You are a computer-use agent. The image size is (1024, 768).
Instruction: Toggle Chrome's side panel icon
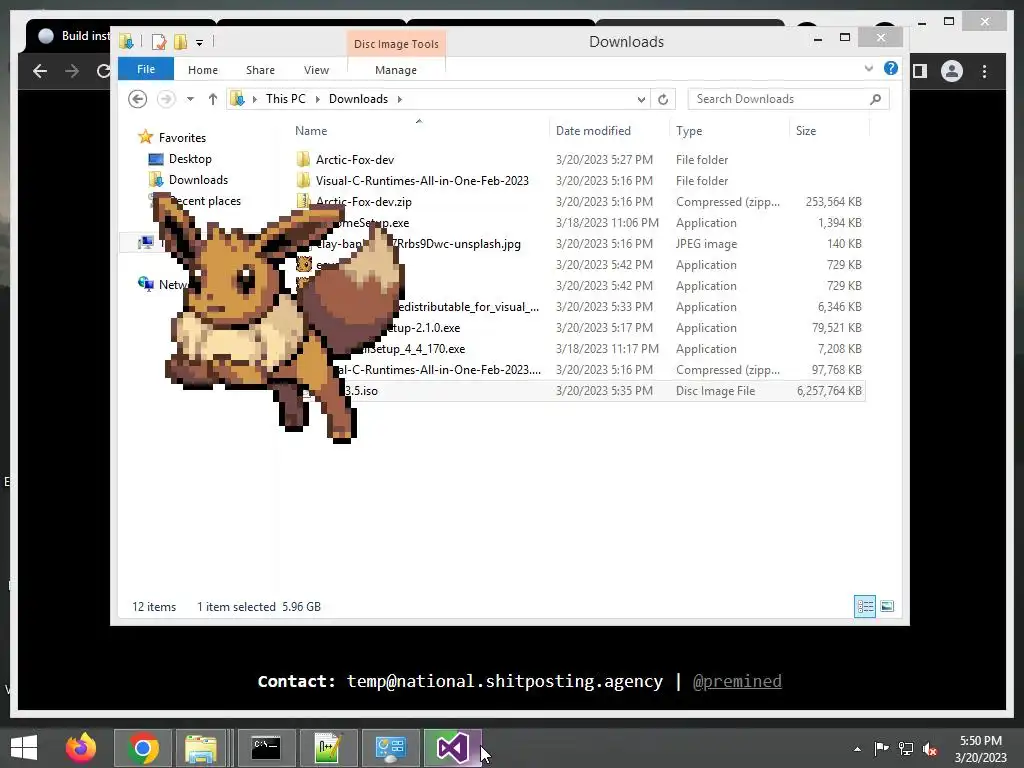(x=920, y=71)
